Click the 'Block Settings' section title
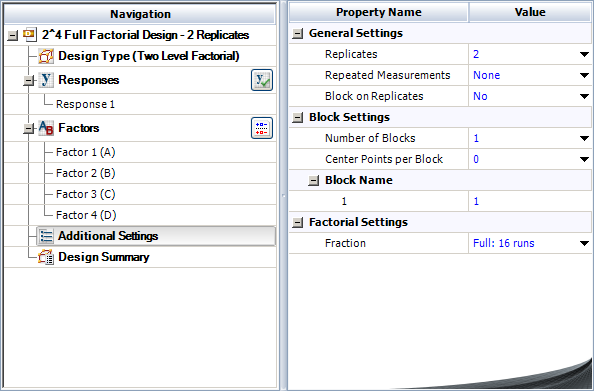 click(349, 117)
